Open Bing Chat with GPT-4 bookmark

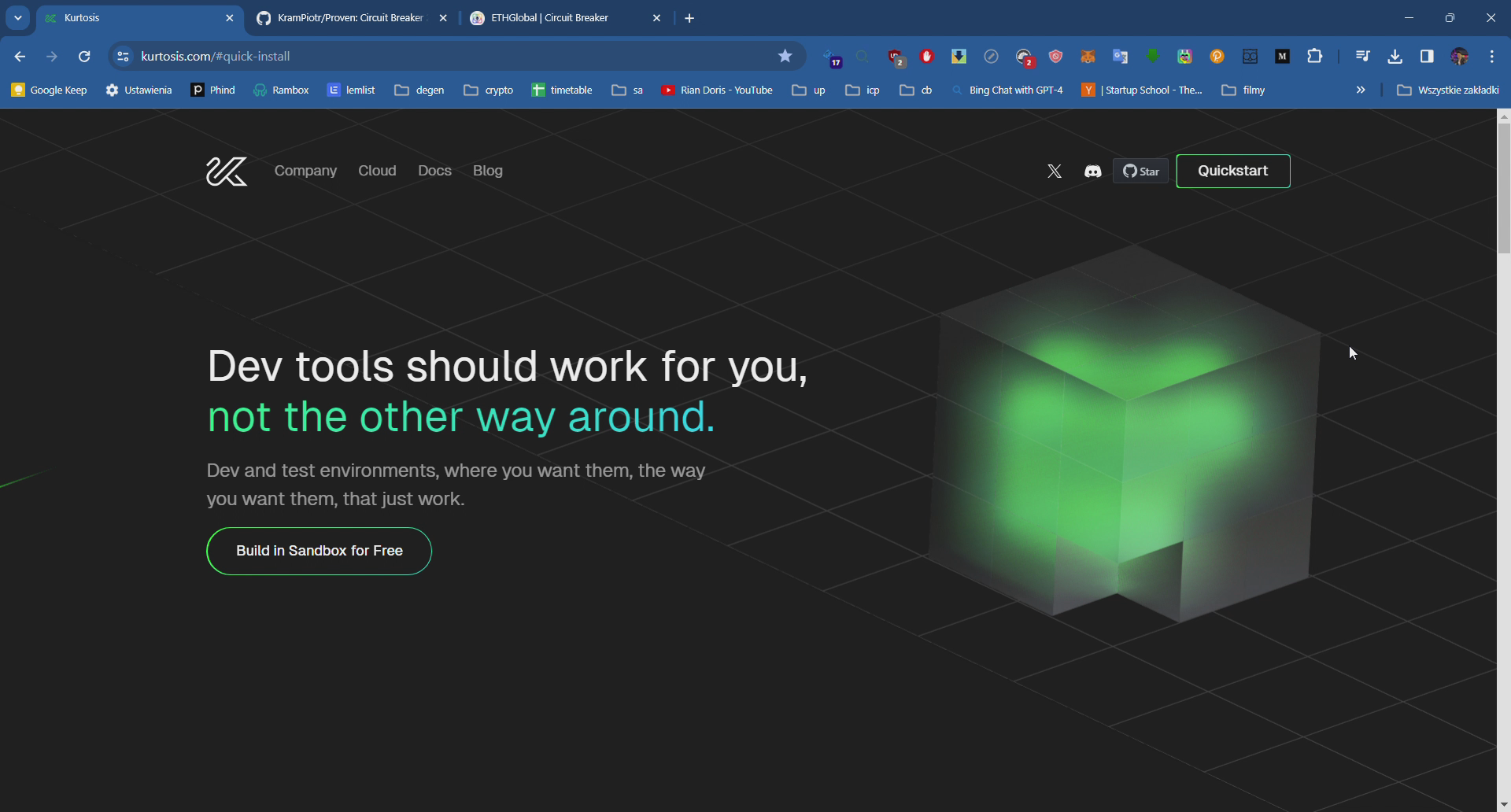point(1007,90)
